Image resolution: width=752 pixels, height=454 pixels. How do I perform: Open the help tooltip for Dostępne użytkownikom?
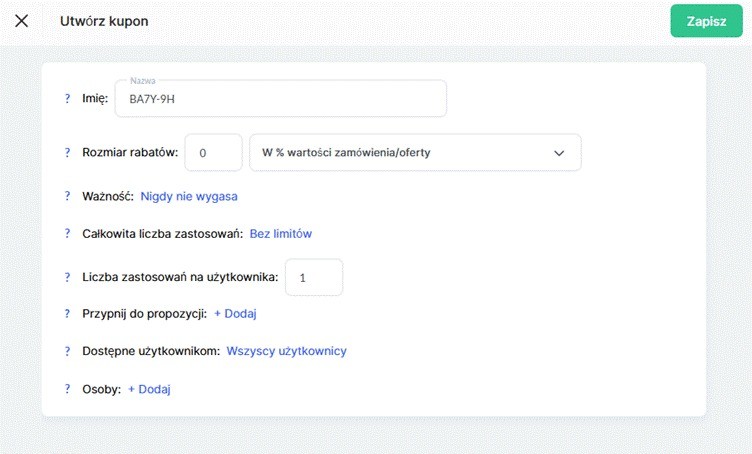(x=67, y=351)
